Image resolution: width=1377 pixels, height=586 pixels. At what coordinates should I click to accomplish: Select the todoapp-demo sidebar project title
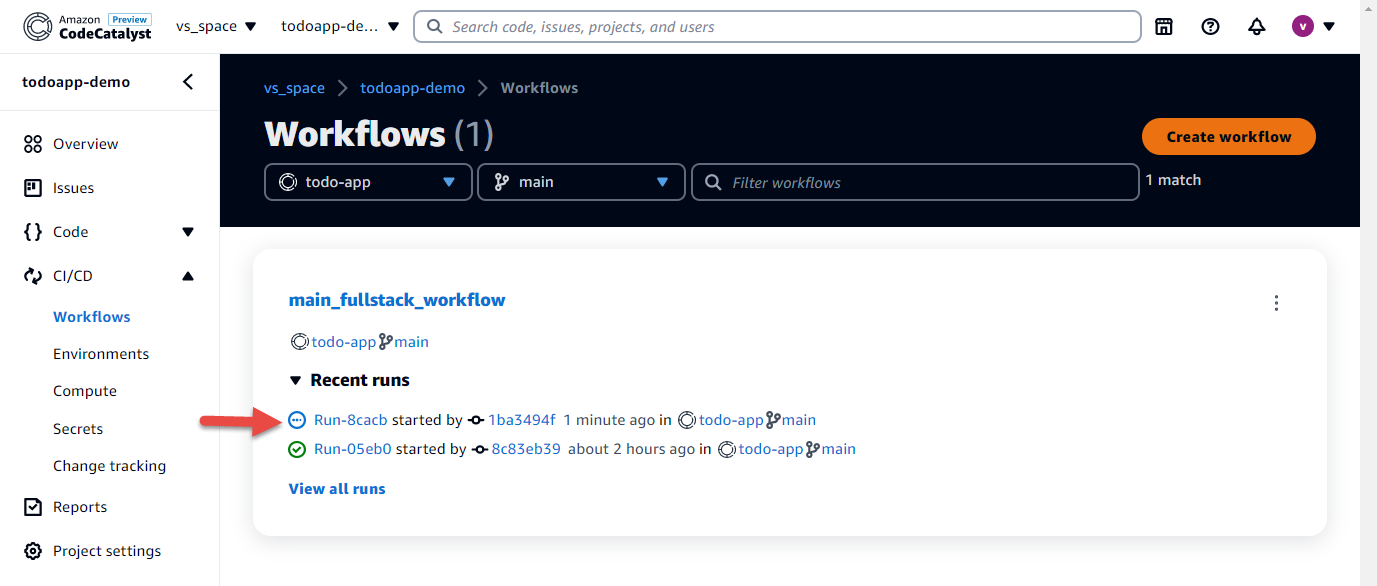(76, 82)
